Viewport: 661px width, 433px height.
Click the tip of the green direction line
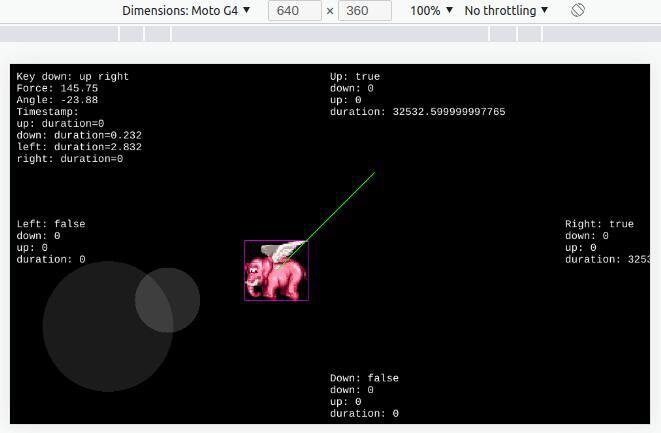(x=374, y=172)
